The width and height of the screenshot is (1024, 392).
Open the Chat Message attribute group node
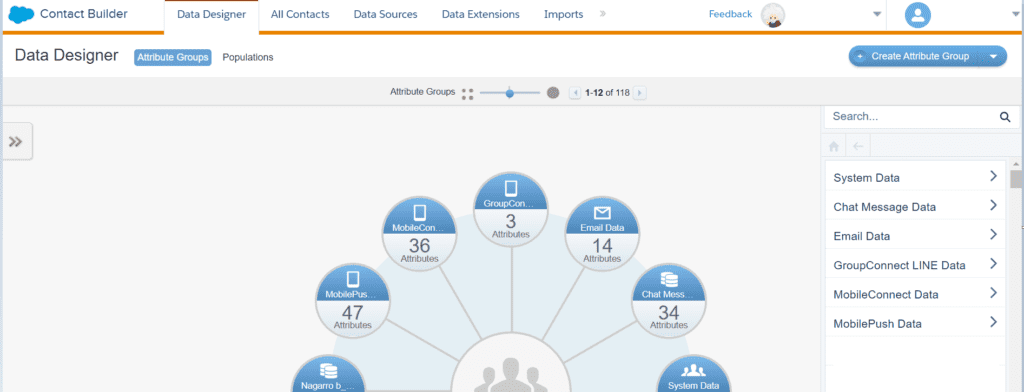[x=669, y=300]
